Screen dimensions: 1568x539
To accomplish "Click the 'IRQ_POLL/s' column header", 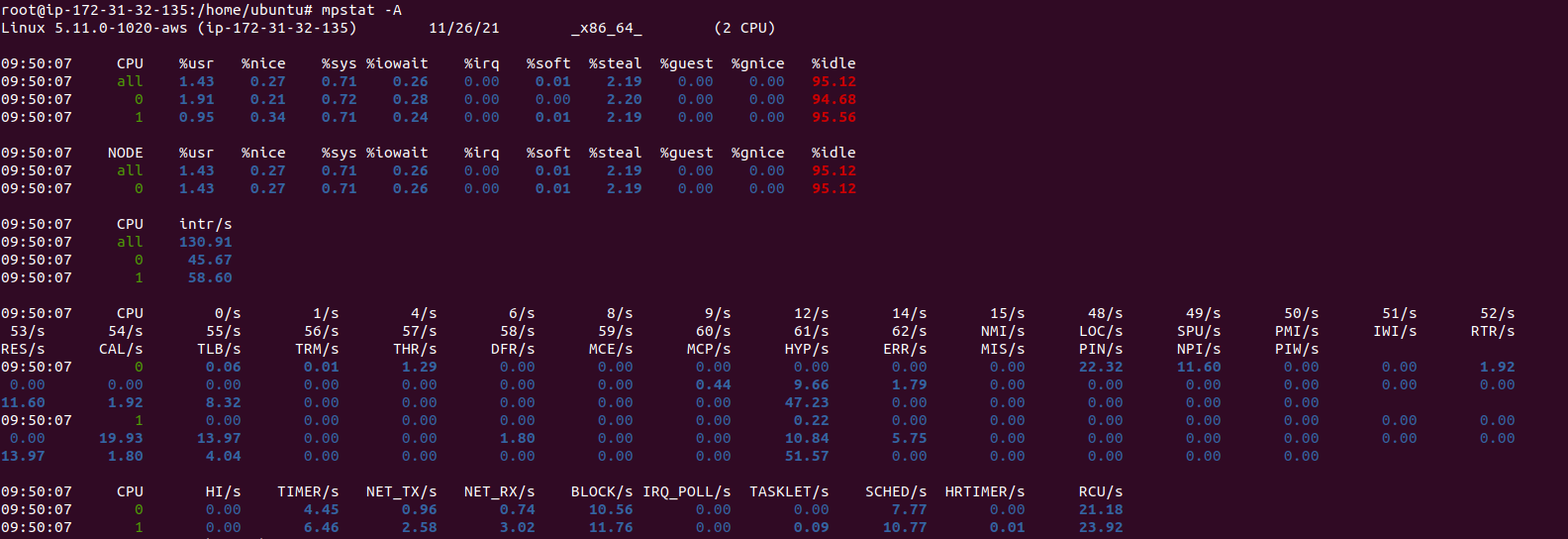I will click(x=687, y=491).
